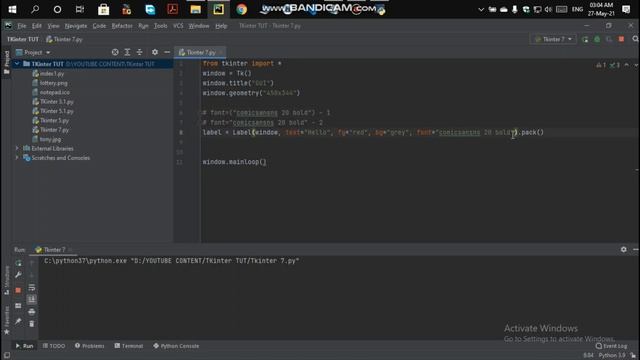Image resolution: width=640 pixels, height=360 pixels.
Task: Print the console output with printer icon
Action: pos(32,312)
